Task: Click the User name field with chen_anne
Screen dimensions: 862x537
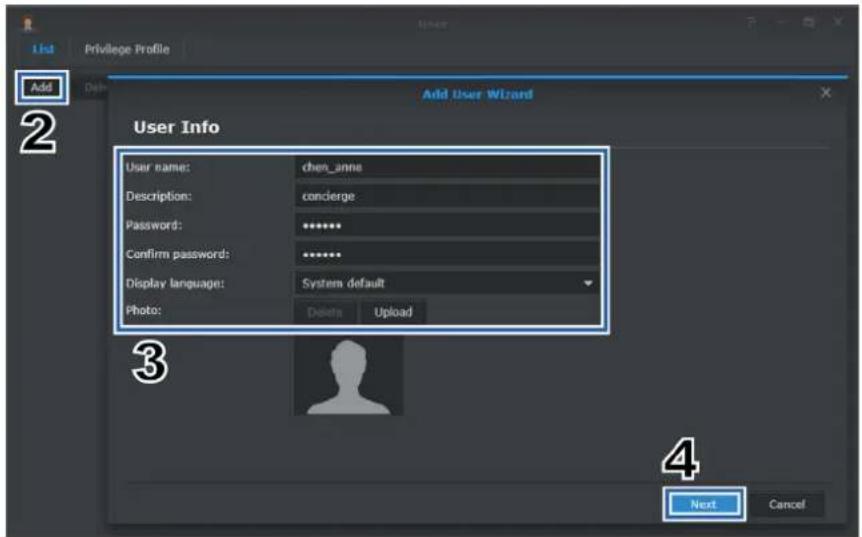Action: point(447,167)
